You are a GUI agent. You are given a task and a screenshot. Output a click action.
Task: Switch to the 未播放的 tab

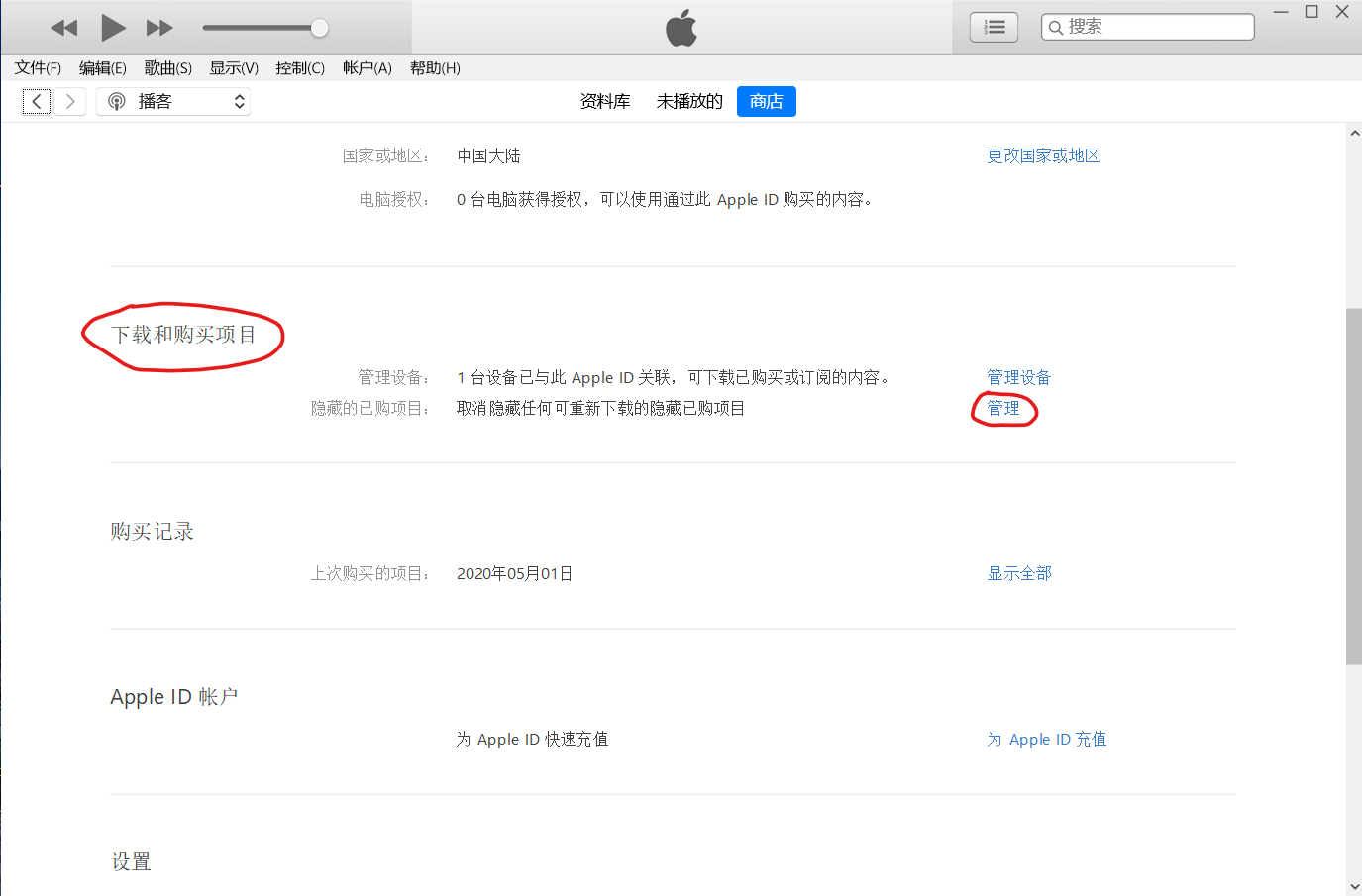pyautogui.click(x=689, y=101)
